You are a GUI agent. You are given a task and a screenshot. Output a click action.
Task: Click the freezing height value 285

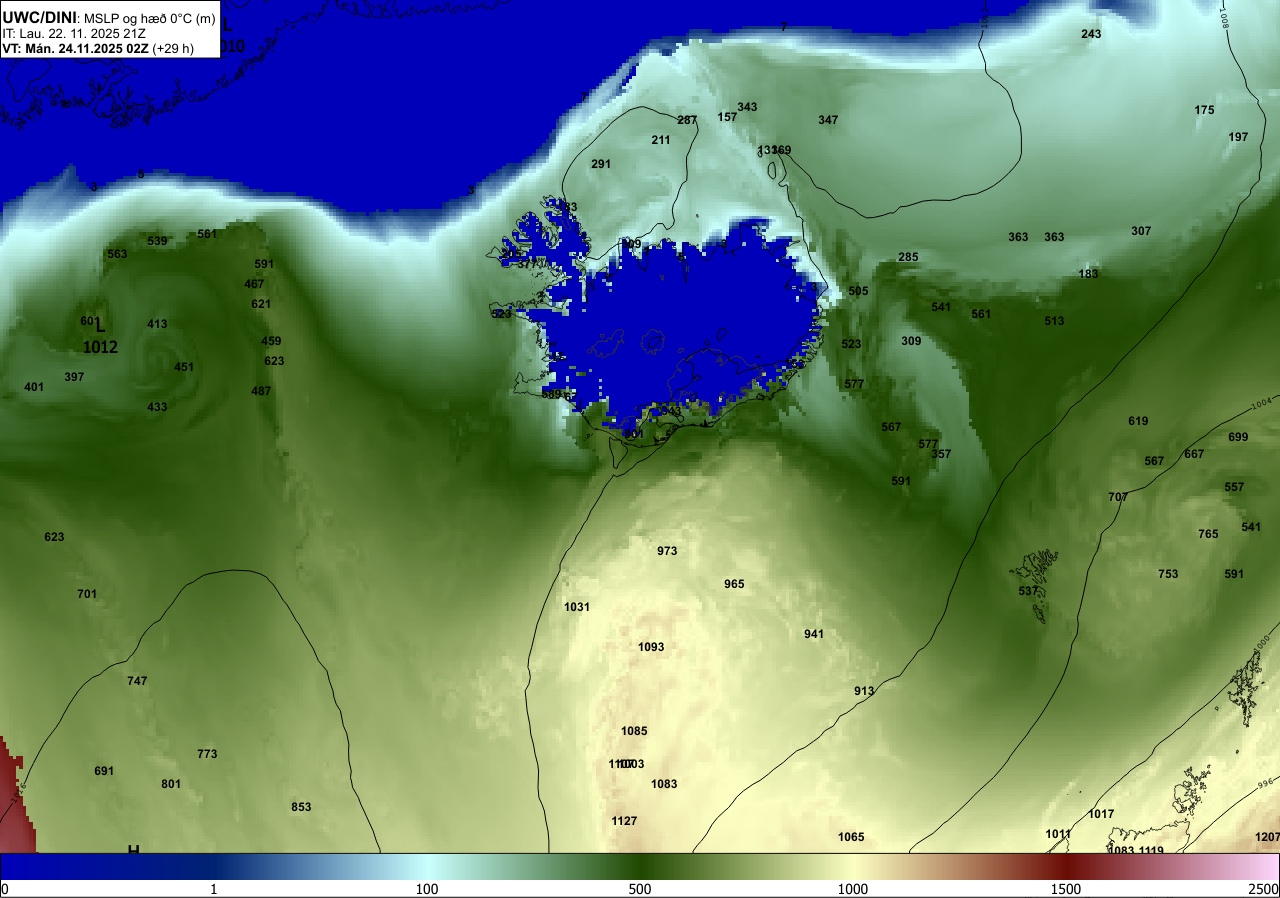(908, 257)
